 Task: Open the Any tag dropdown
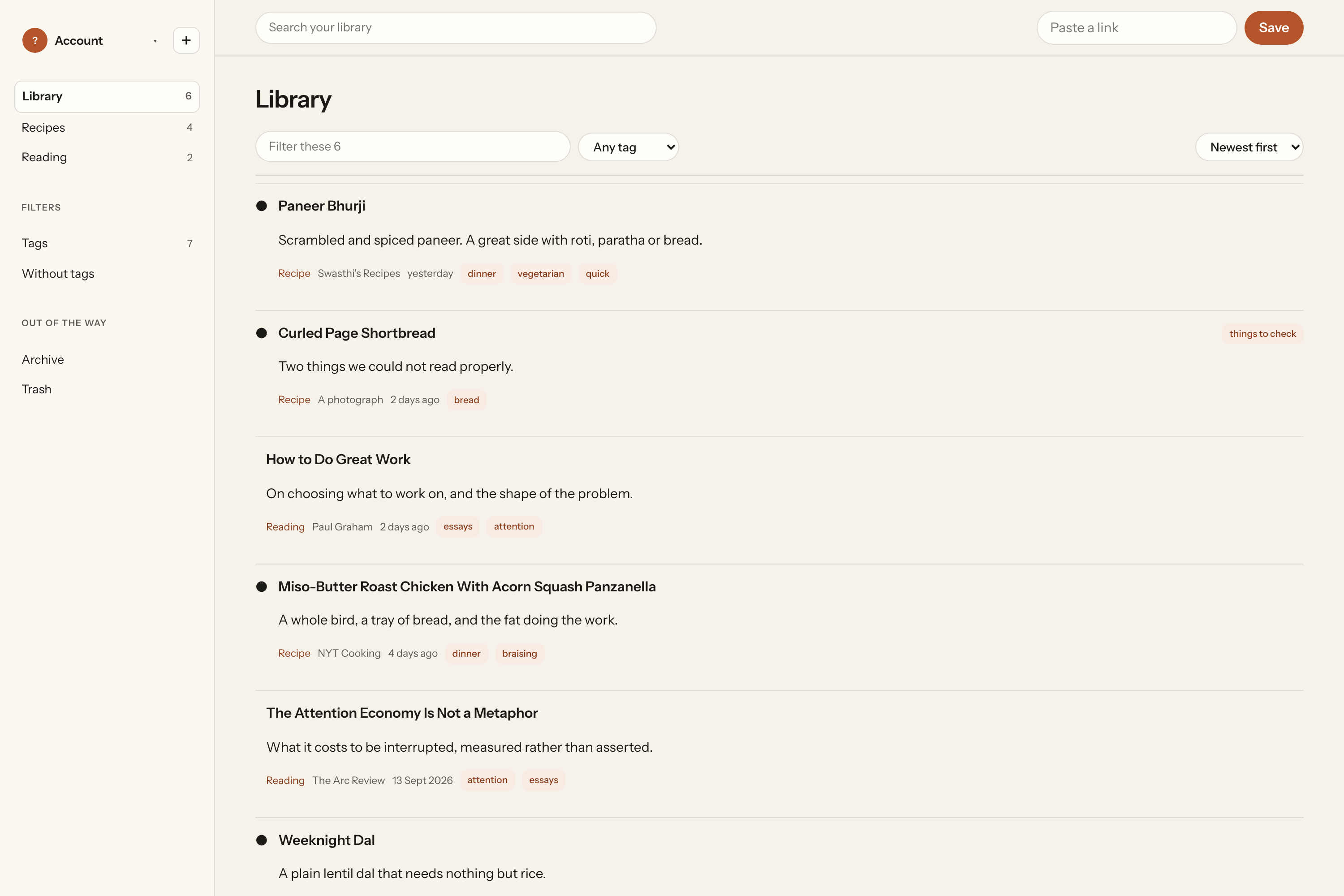[629, 147]
